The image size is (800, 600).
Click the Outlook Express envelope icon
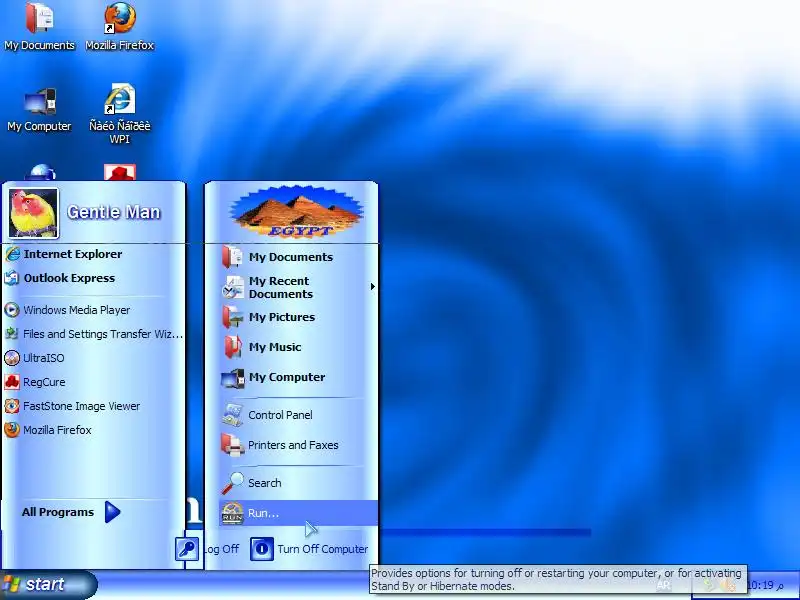(x=12, y=278)
